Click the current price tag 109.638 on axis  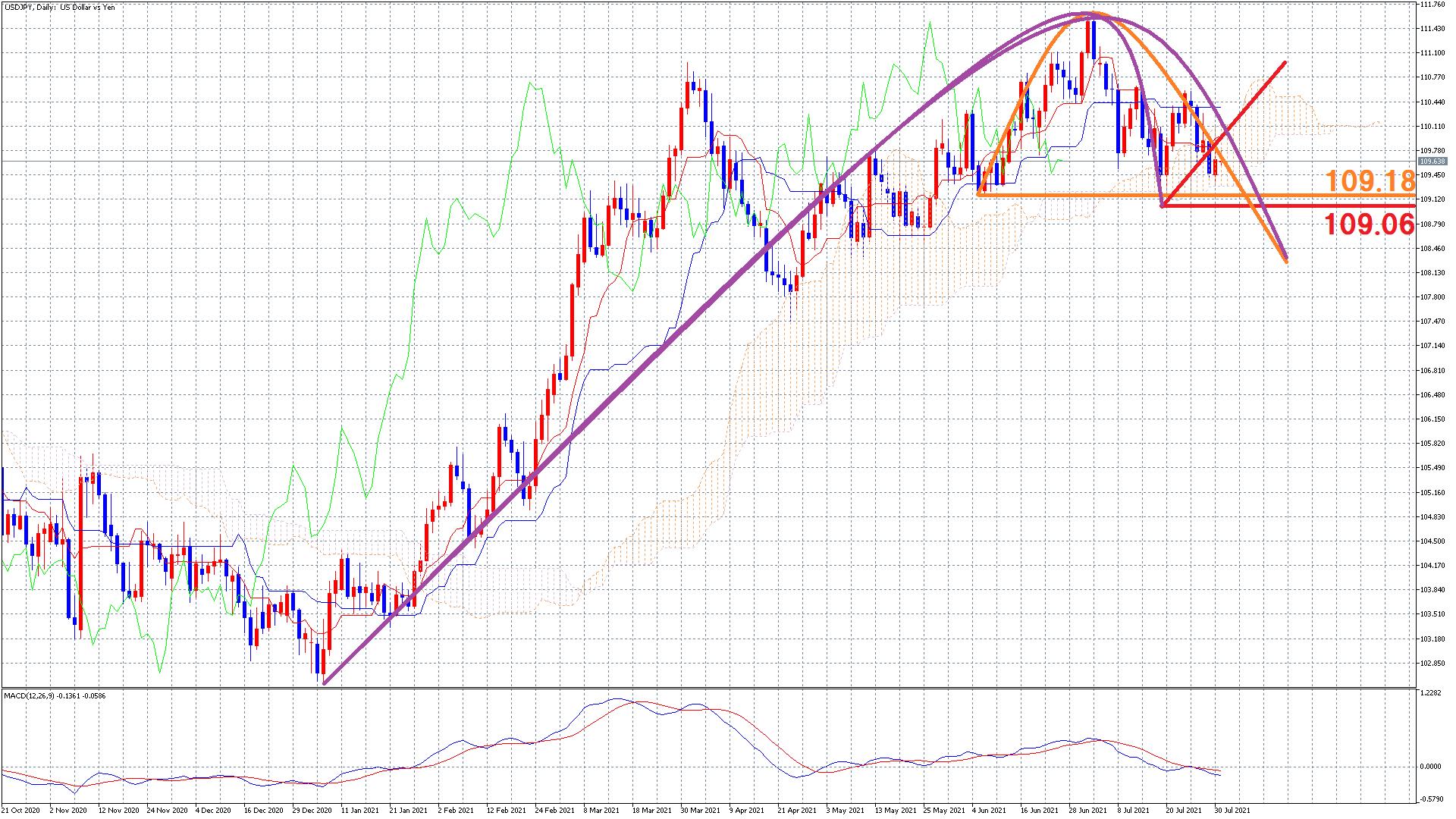[x=1432, y=162]
